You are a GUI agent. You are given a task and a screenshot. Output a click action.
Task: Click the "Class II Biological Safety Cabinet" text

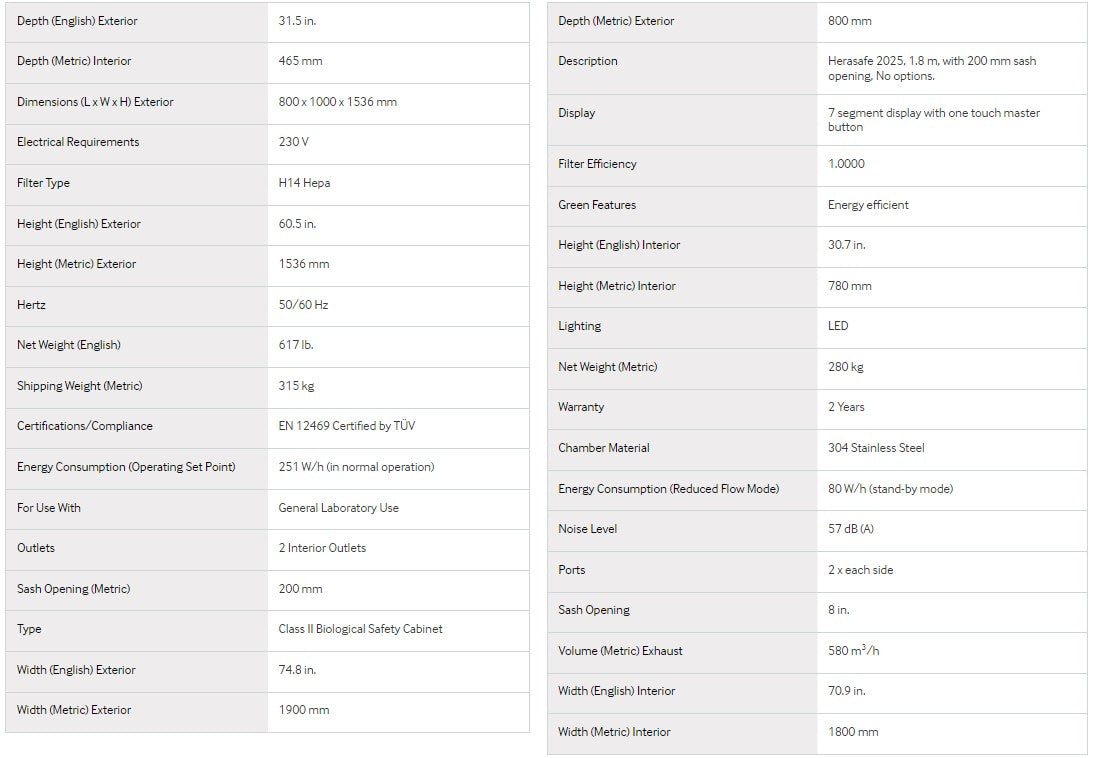[360, 629]
